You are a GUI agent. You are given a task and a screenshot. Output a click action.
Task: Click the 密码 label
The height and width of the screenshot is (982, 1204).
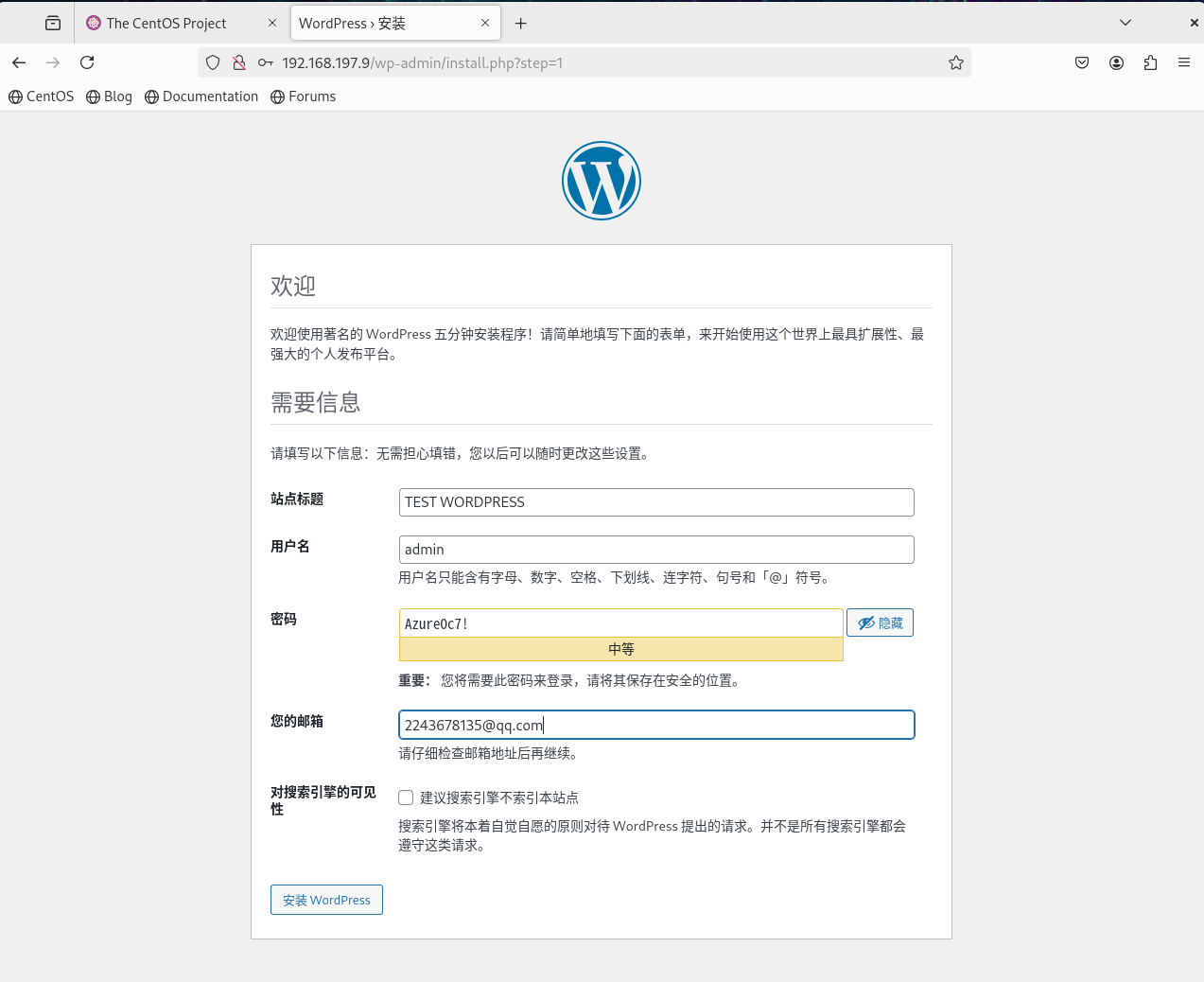tap(284, 619)
